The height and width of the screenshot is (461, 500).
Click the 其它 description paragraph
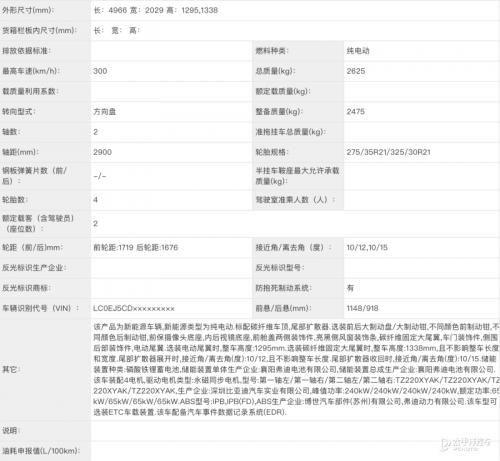pyautogui.click(x=296, y=369)
